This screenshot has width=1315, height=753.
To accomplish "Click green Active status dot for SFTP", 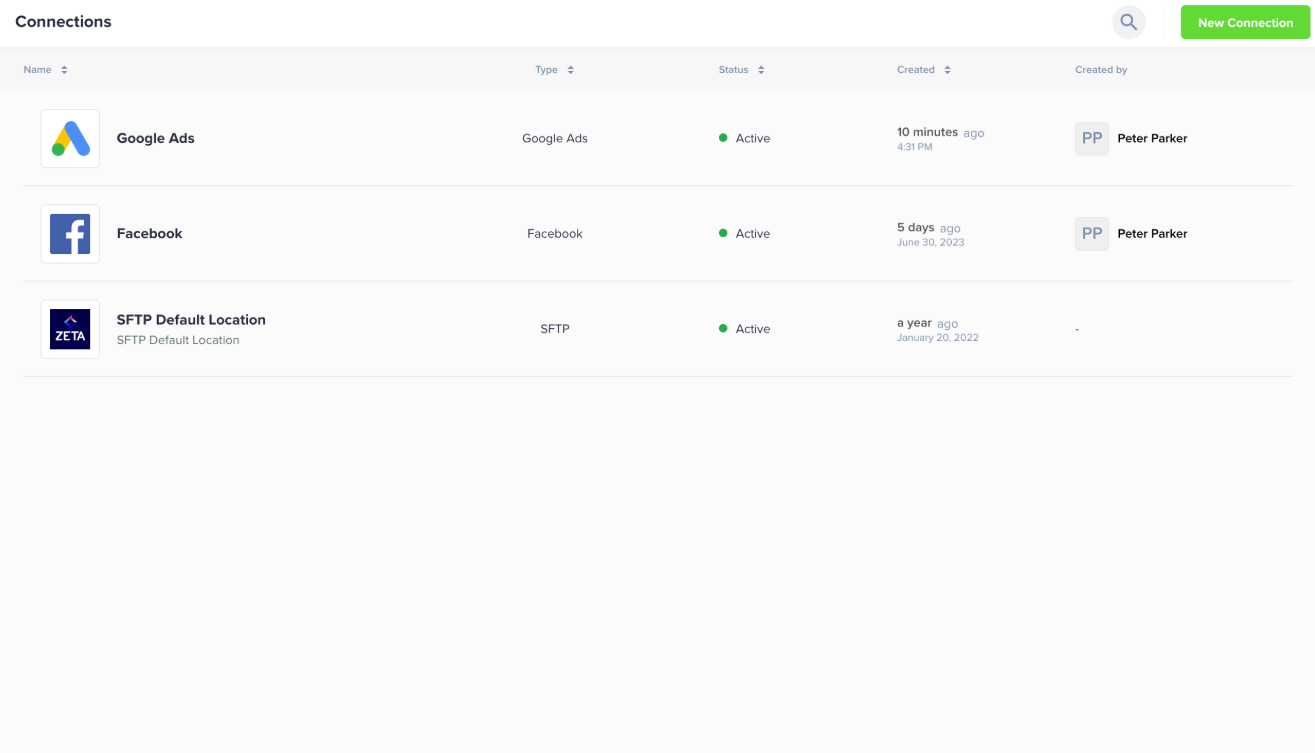I will tap(723, 329).
